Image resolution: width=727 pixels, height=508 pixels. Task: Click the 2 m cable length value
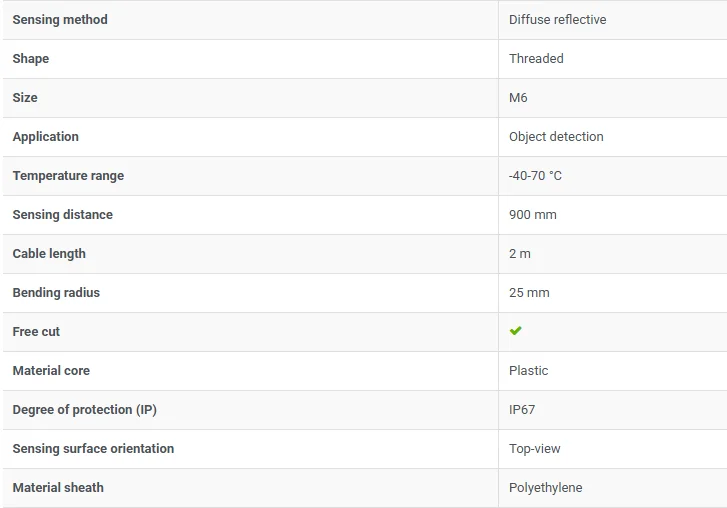point(519,254)
